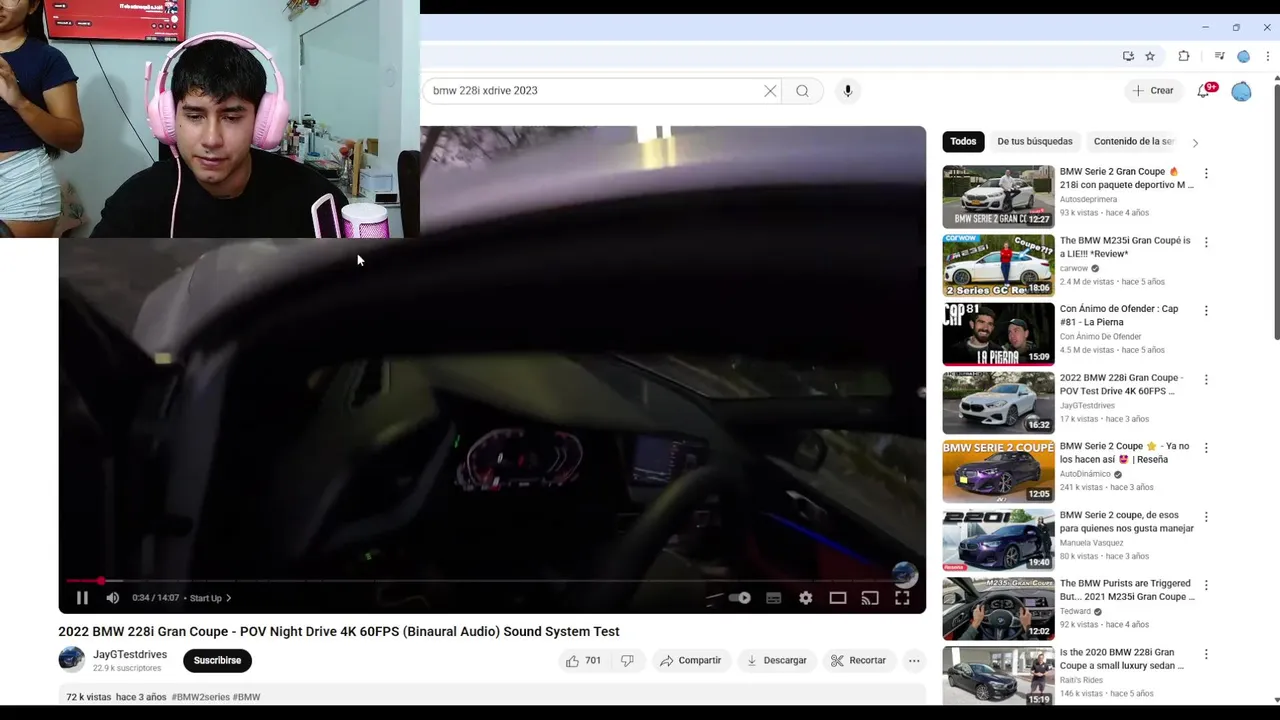This screenshot has height=720, width=1280.
Task: Click the search magnifier button
Action: coord(802,91)
